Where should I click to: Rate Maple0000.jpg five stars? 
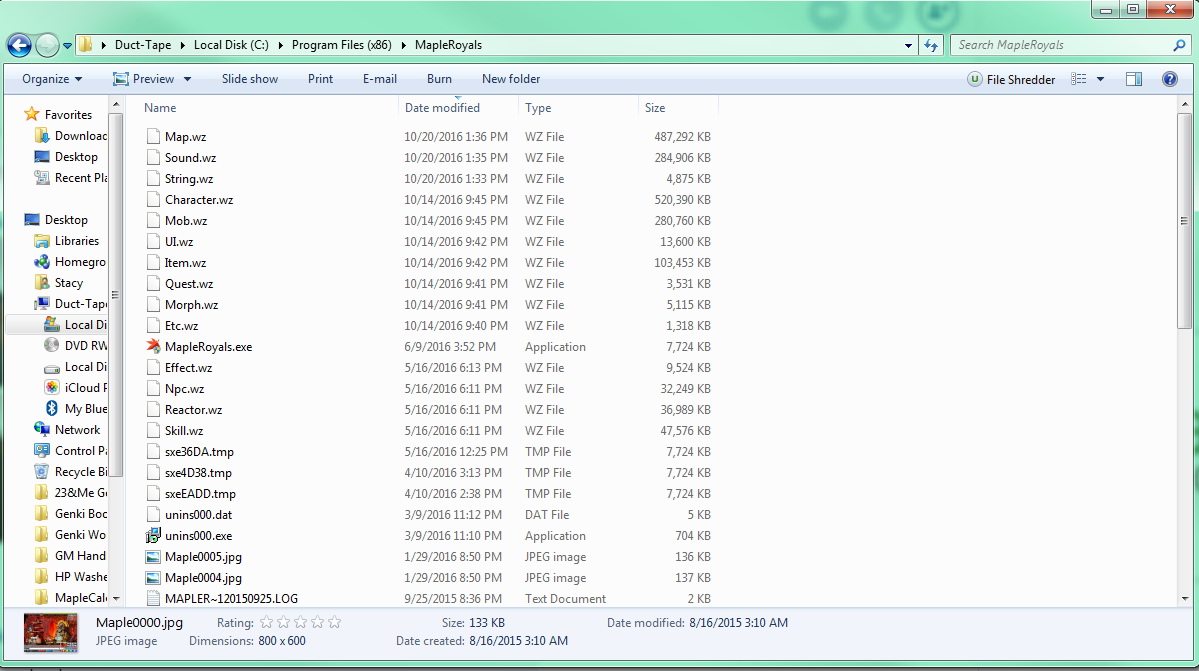point(334,622)
